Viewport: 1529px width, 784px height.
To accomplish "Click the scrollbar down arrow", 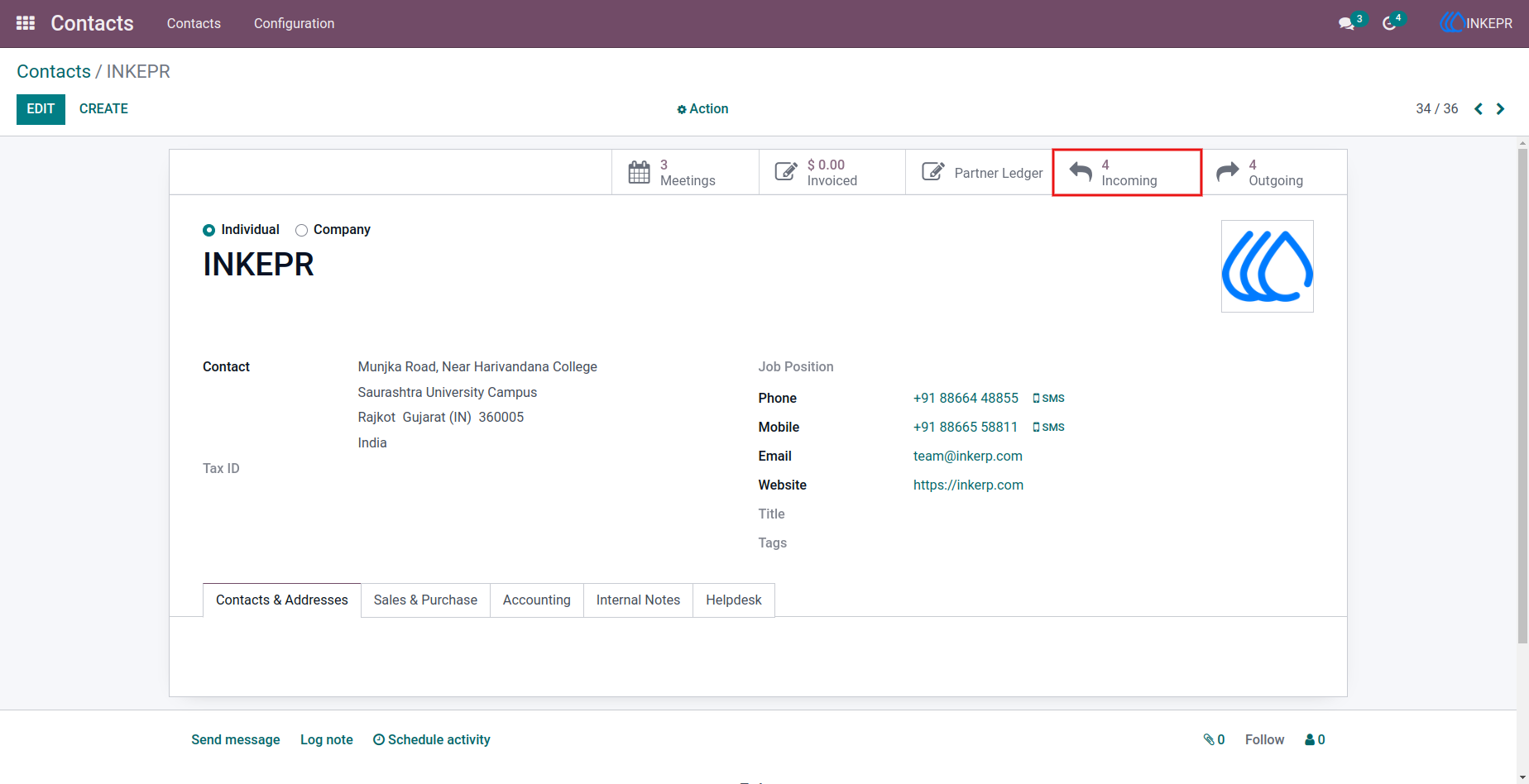I will pos(1522,778).
